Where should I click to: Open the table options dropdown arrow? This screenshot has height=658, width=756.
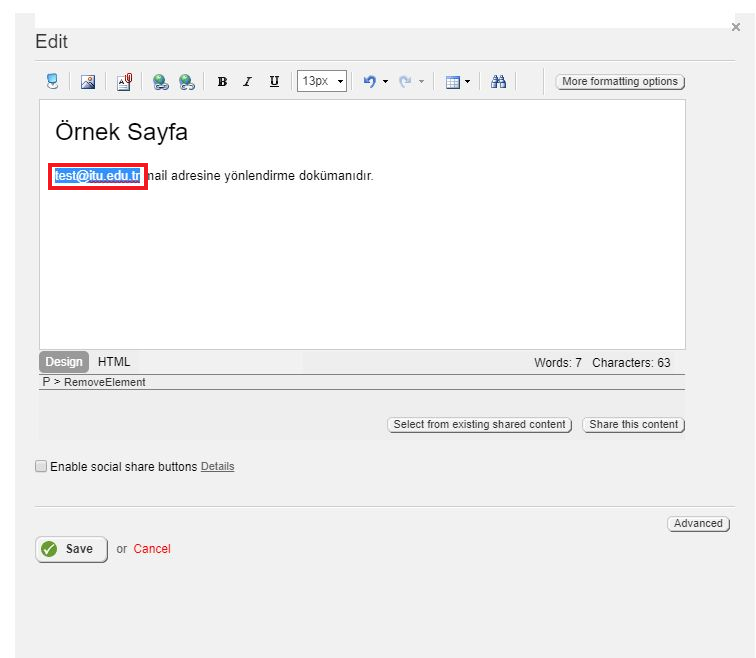(467, 81)
